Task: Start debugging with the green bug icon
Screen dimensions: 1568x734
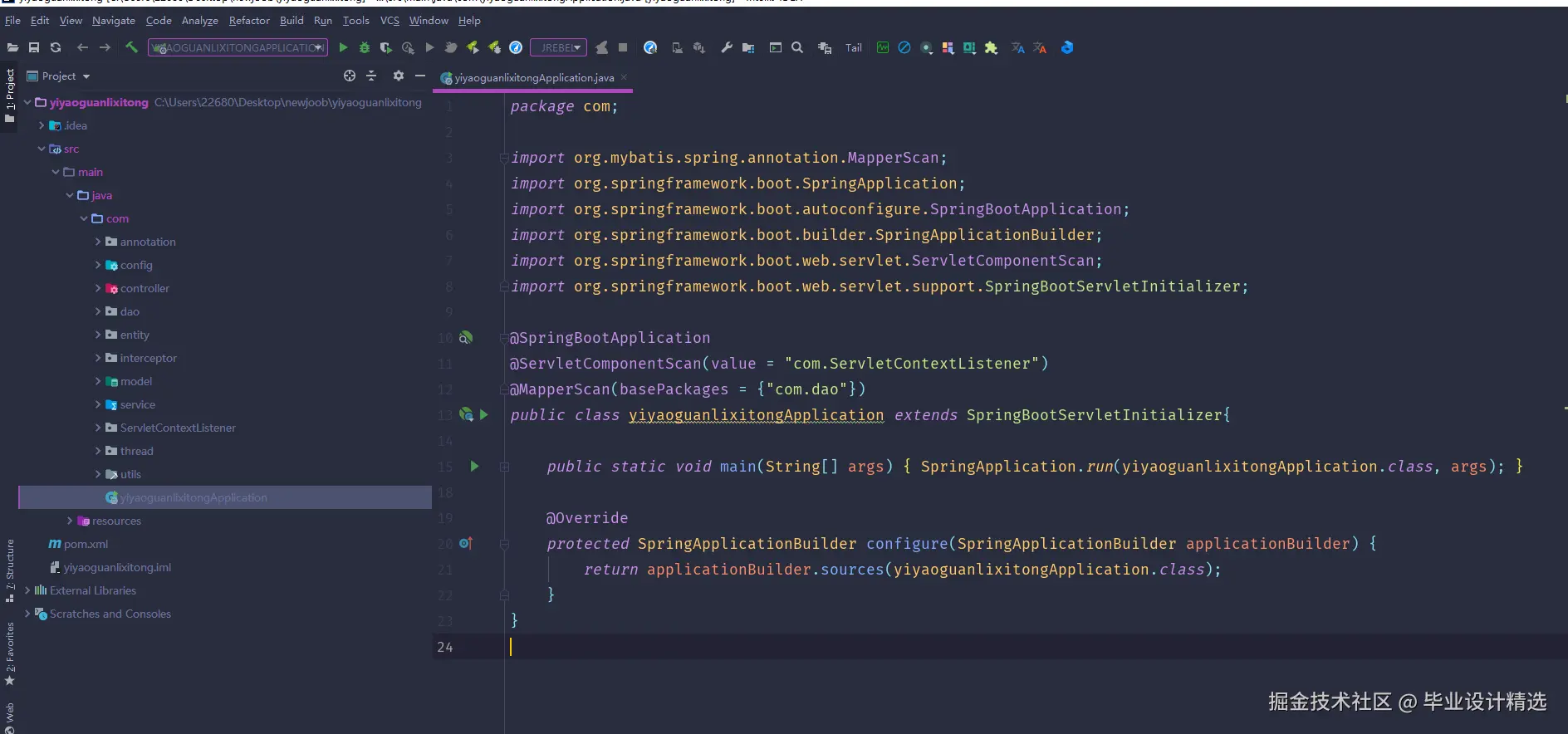Action: pos(365,48)
